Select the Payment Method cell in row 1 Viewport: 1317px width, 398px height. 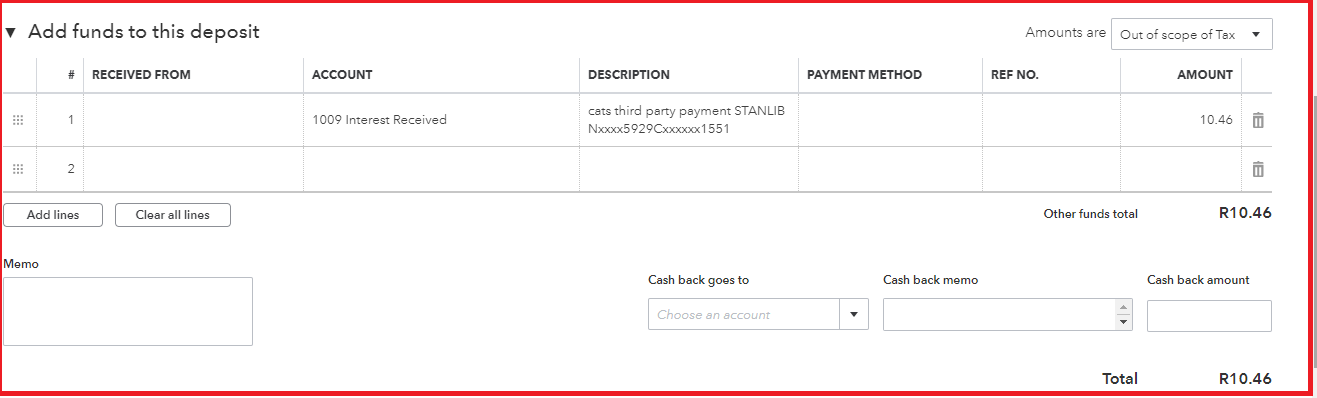point(890,120)
